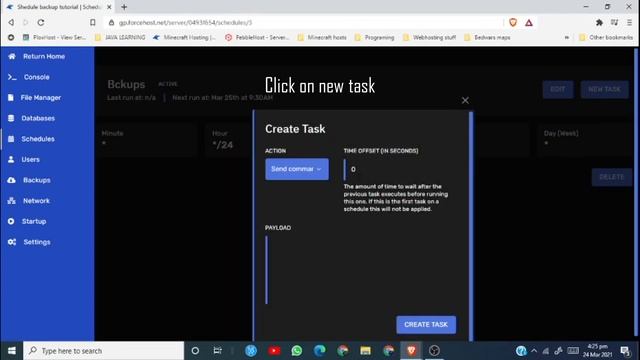Expand the hidden bookmarks overflow chevron

pos(567,38)
